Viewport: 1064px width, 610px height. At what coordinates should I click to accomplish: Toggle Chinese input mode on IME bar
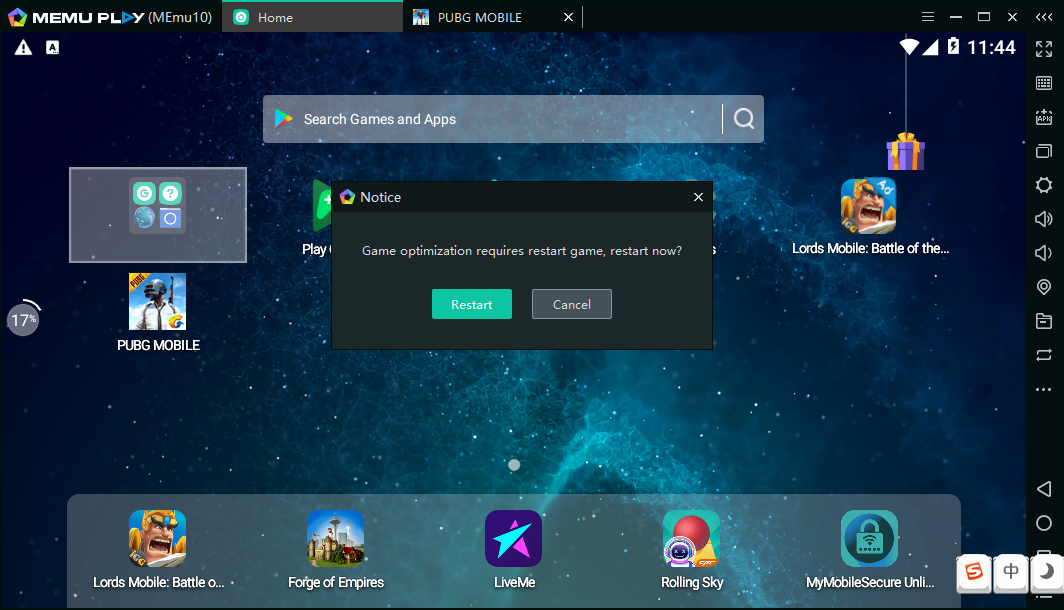click(1011, 571)
